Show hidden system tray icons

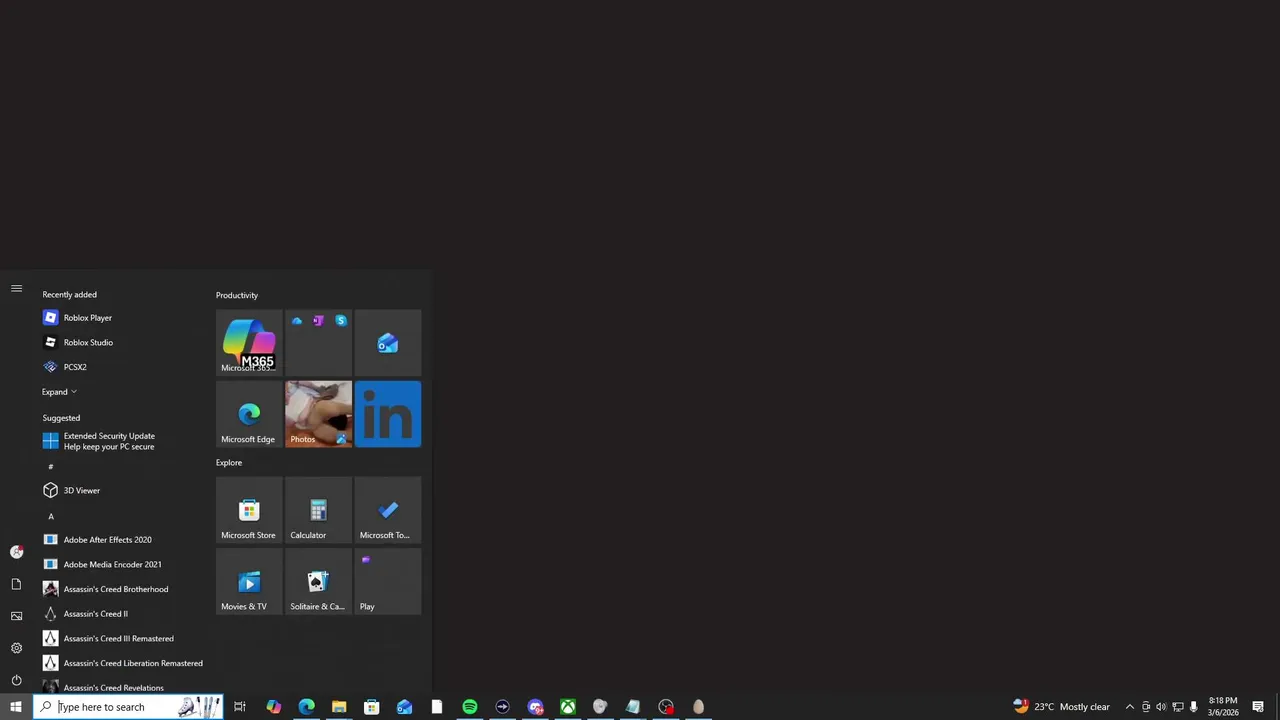(x=1130, y=707)
